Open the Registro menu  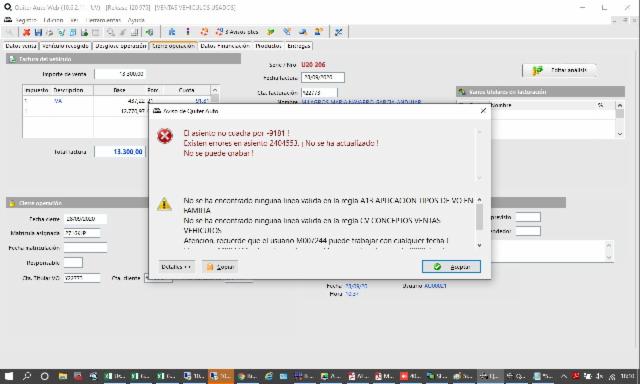point(26,20)
